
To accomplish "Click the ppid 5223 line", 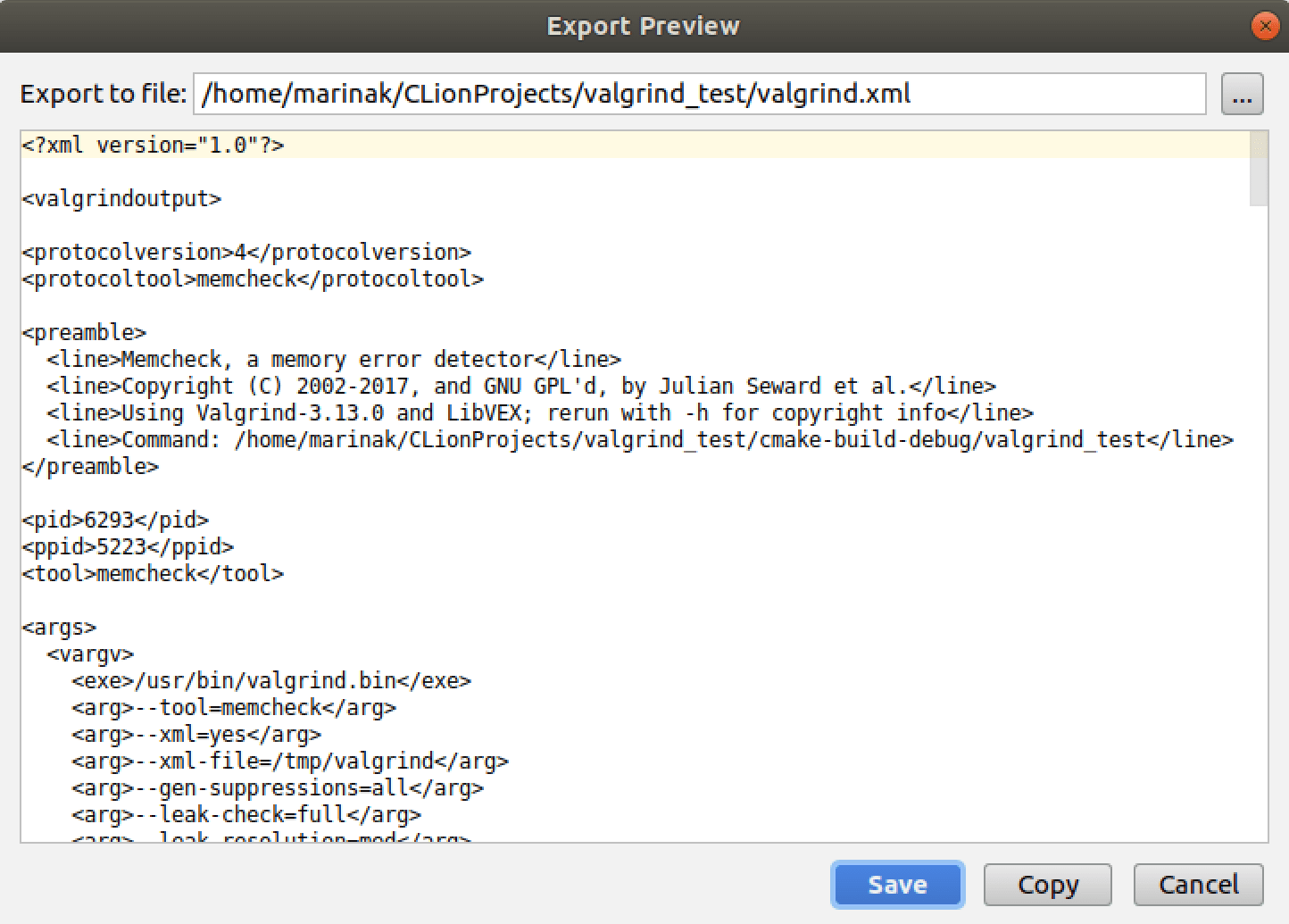I will (x=128, y=546).
